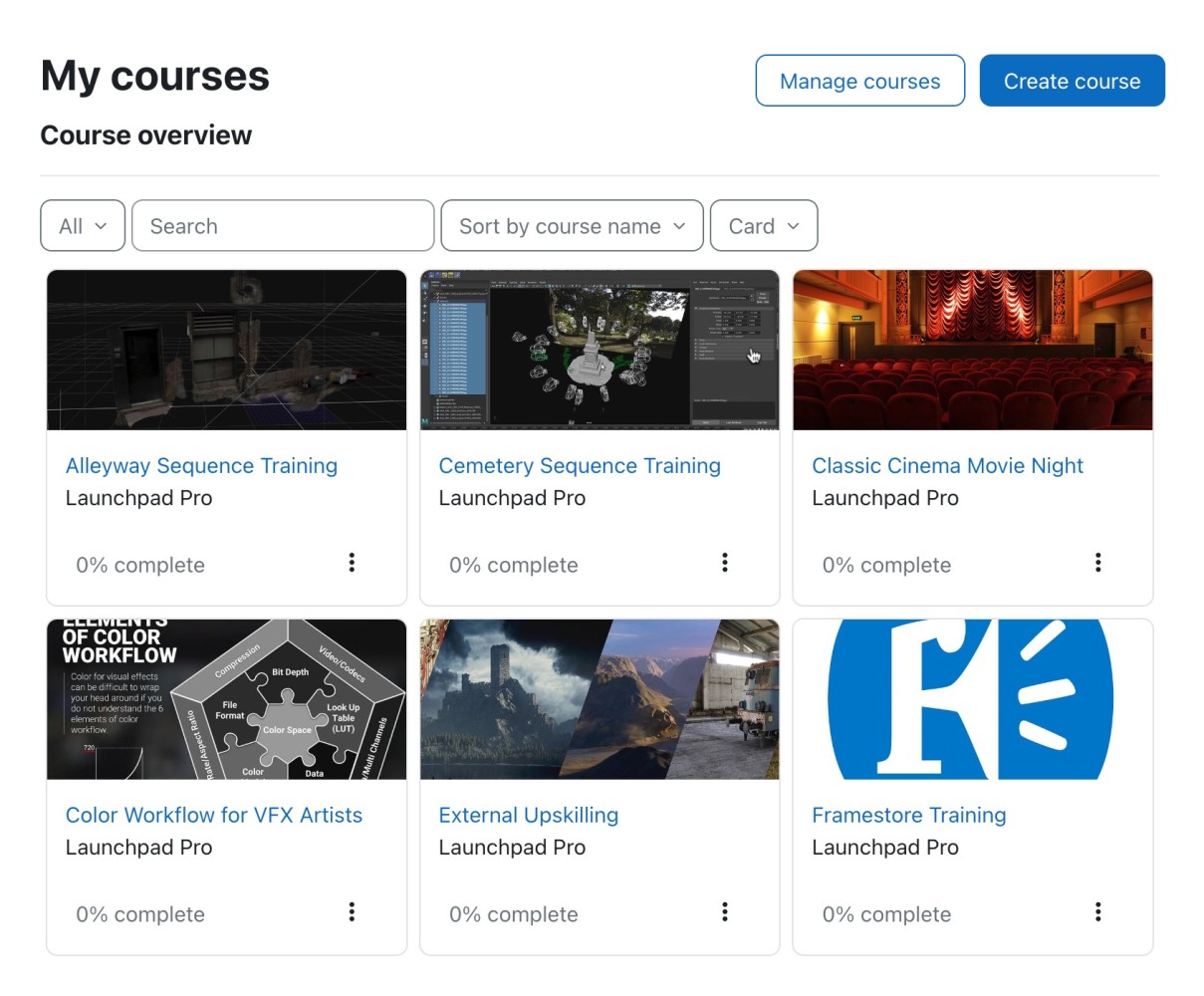Click 0% complete under Classic Cinema Movie Night
Viewport: 1204px width, 996px height.
[887, 566]
